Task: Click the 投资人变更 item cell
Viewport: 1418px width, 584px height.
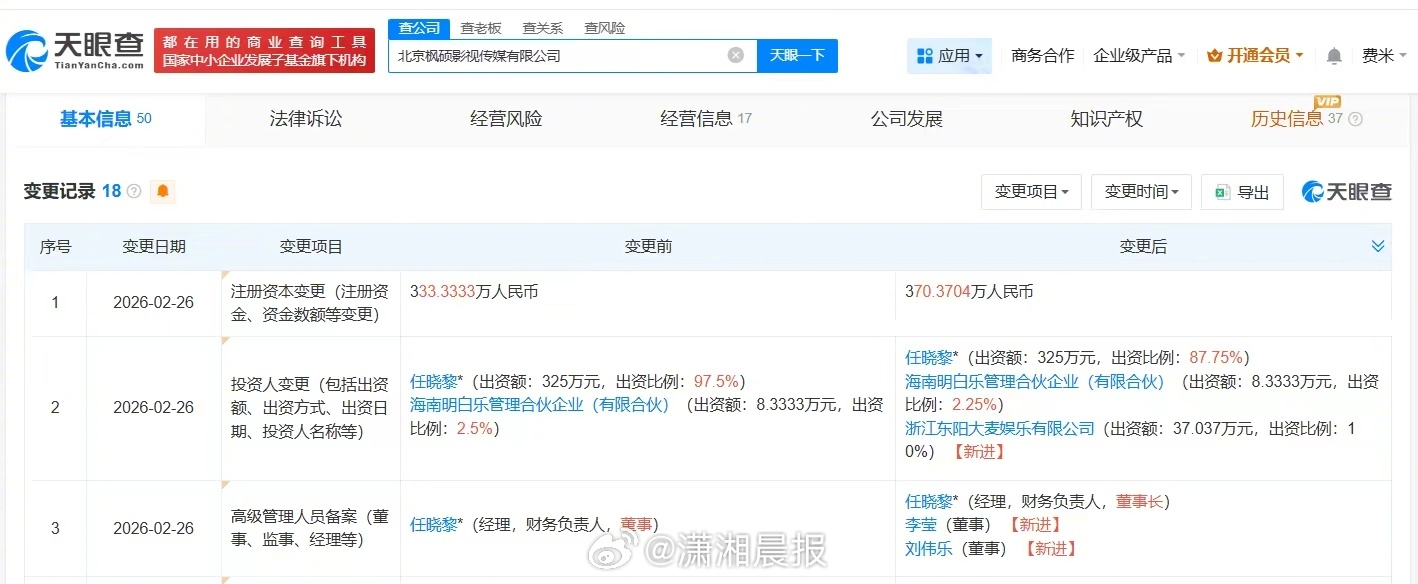Action: (x=311, y=408)
